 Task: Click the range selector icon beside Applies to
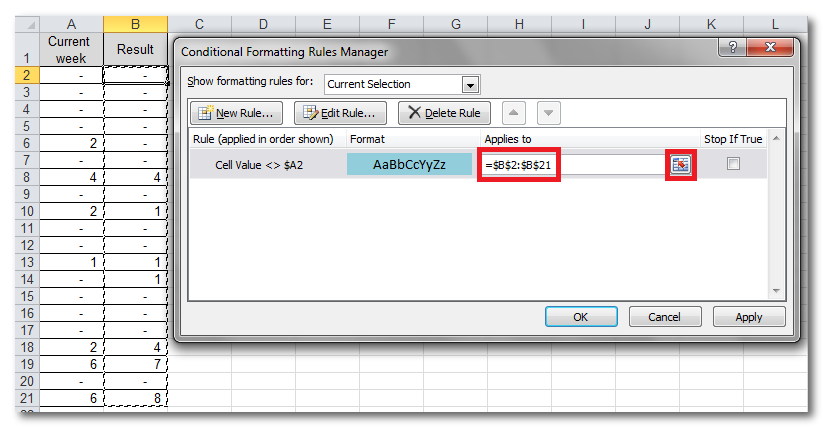point(681,164)
